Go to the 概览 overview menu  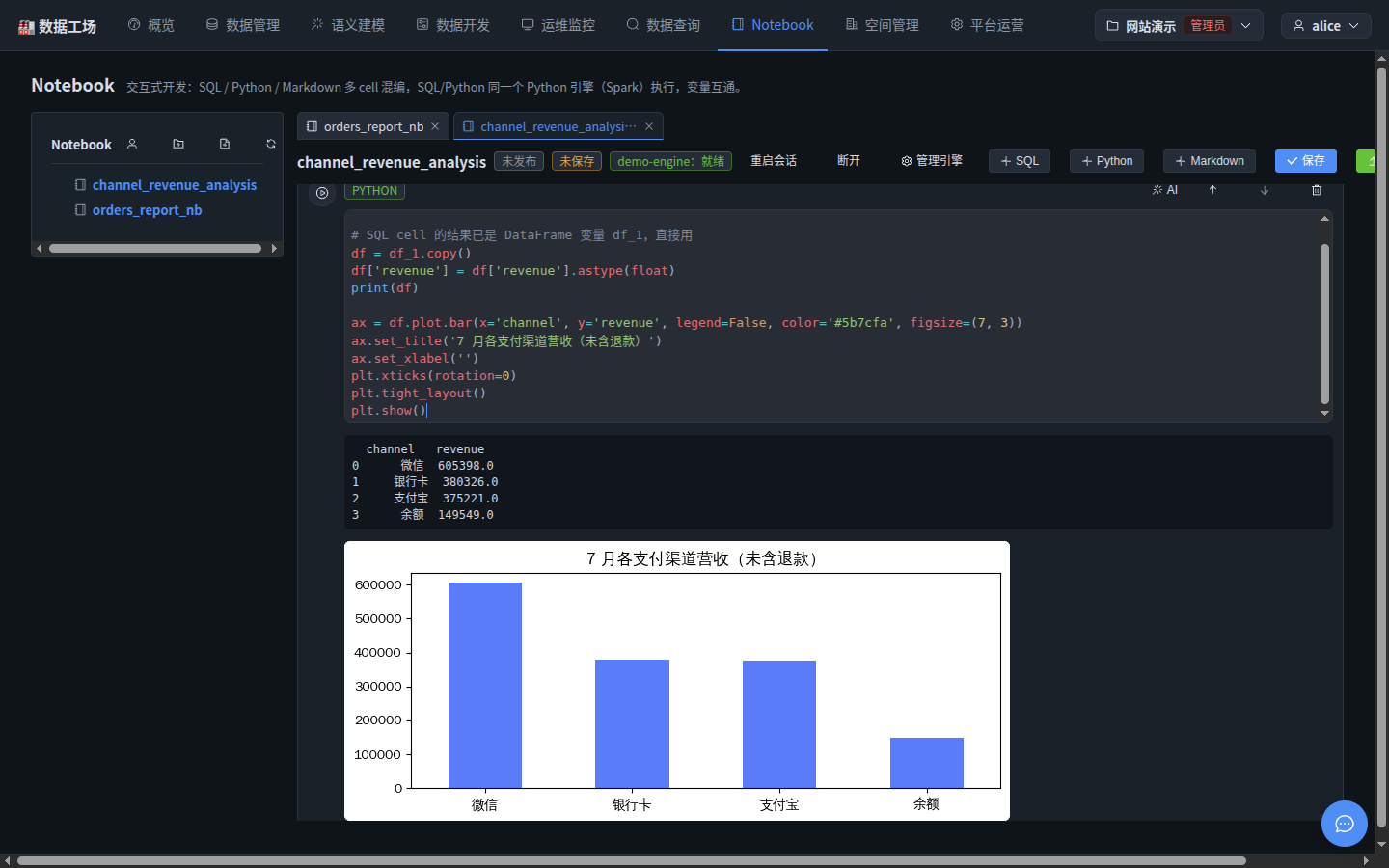coord(151,25)
